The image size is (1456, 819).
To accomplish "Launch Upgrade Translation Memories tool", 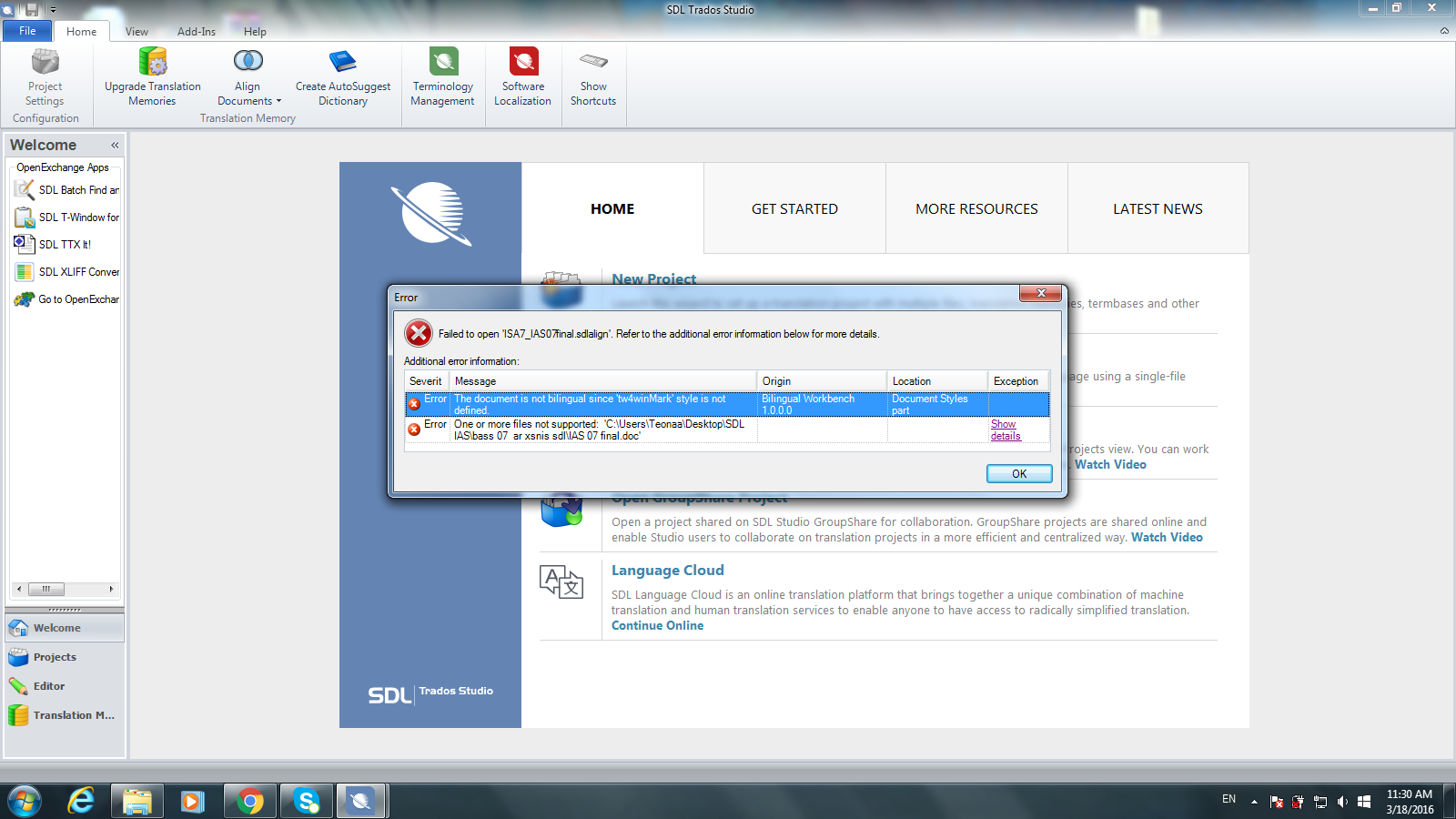I will point(152,77).
